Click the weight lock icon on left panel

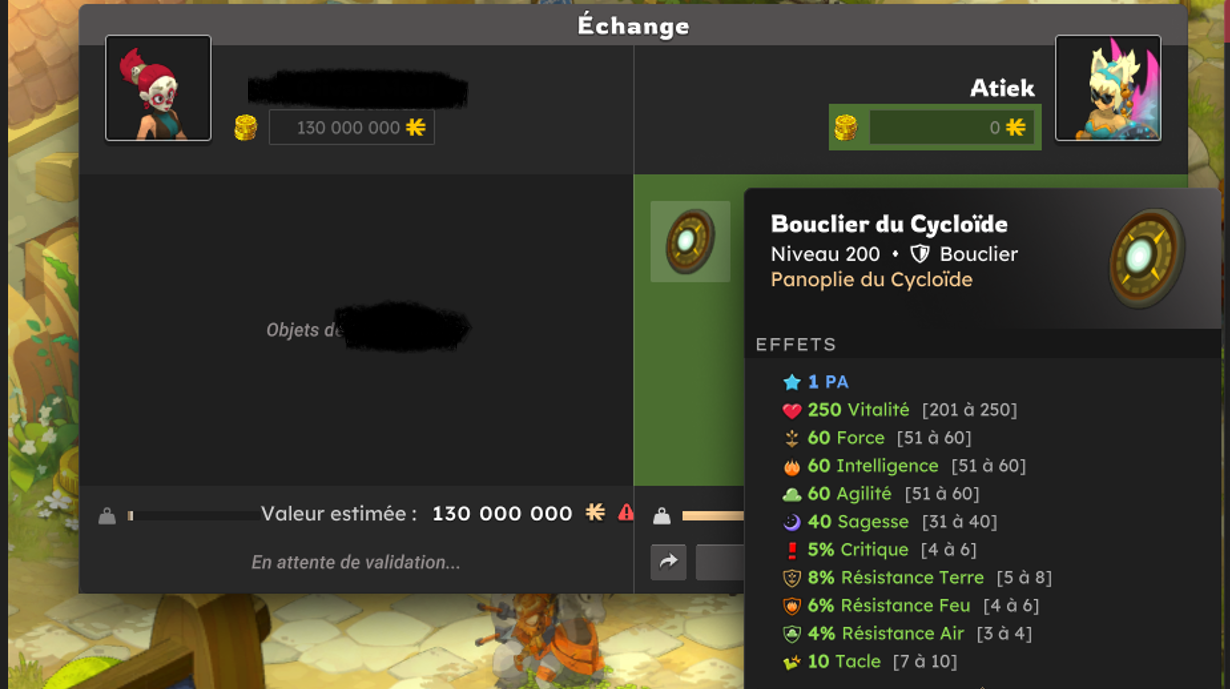coord(107,516)
